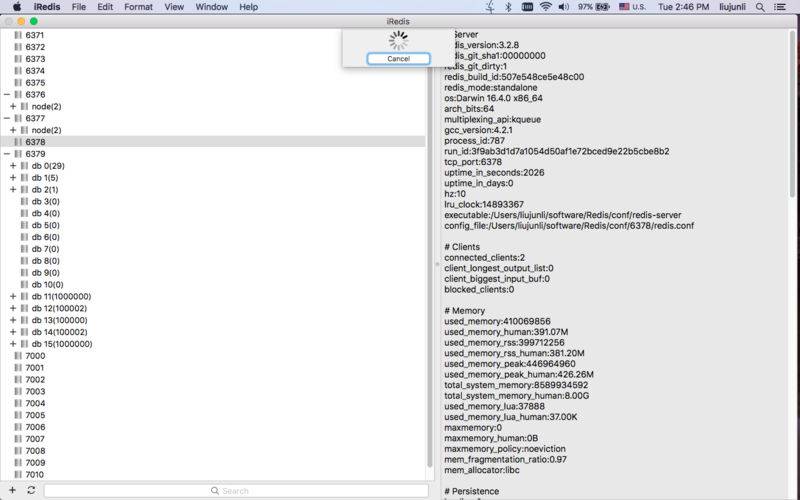Click the server icon beside 7009
800x500 pixels.
click(x=18, y=463)
